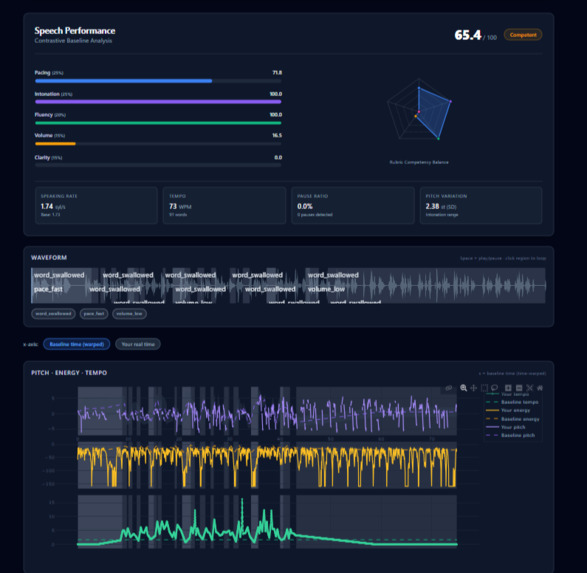Switch x-axis to Your real time
Screen dimensions: 587x573
[138, 344]
